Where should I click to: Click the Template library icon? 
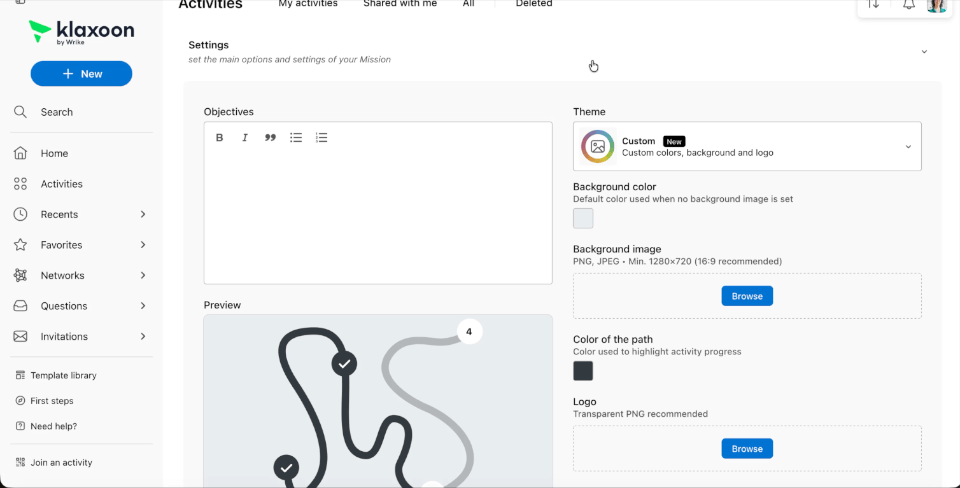point(20,375)
